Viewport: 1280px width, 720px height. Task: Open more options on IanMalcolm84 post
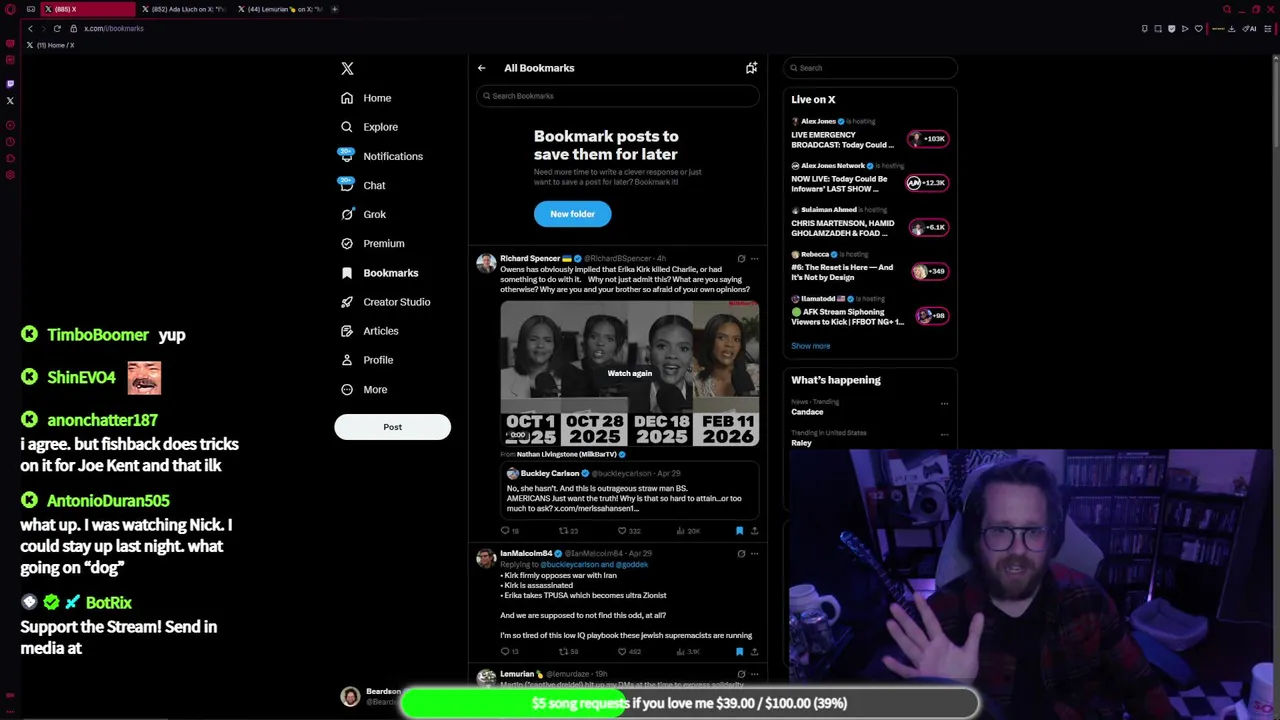coord(754,553)
